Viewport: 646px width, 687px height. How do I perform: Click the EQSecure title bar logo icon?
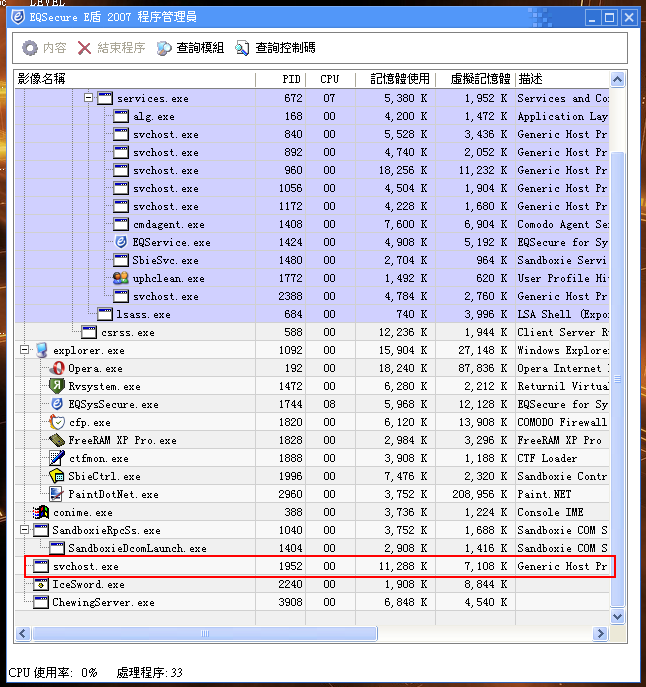tap(18, 17)
